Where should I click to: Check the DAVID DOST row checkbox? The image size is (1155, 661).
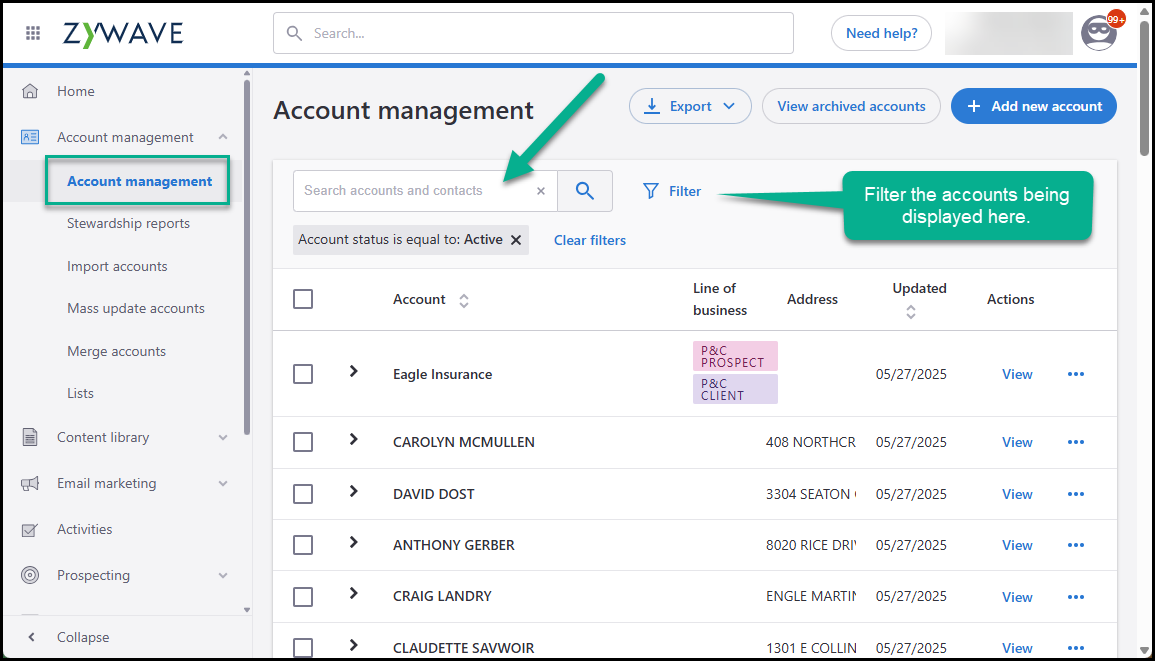(303, 494)
